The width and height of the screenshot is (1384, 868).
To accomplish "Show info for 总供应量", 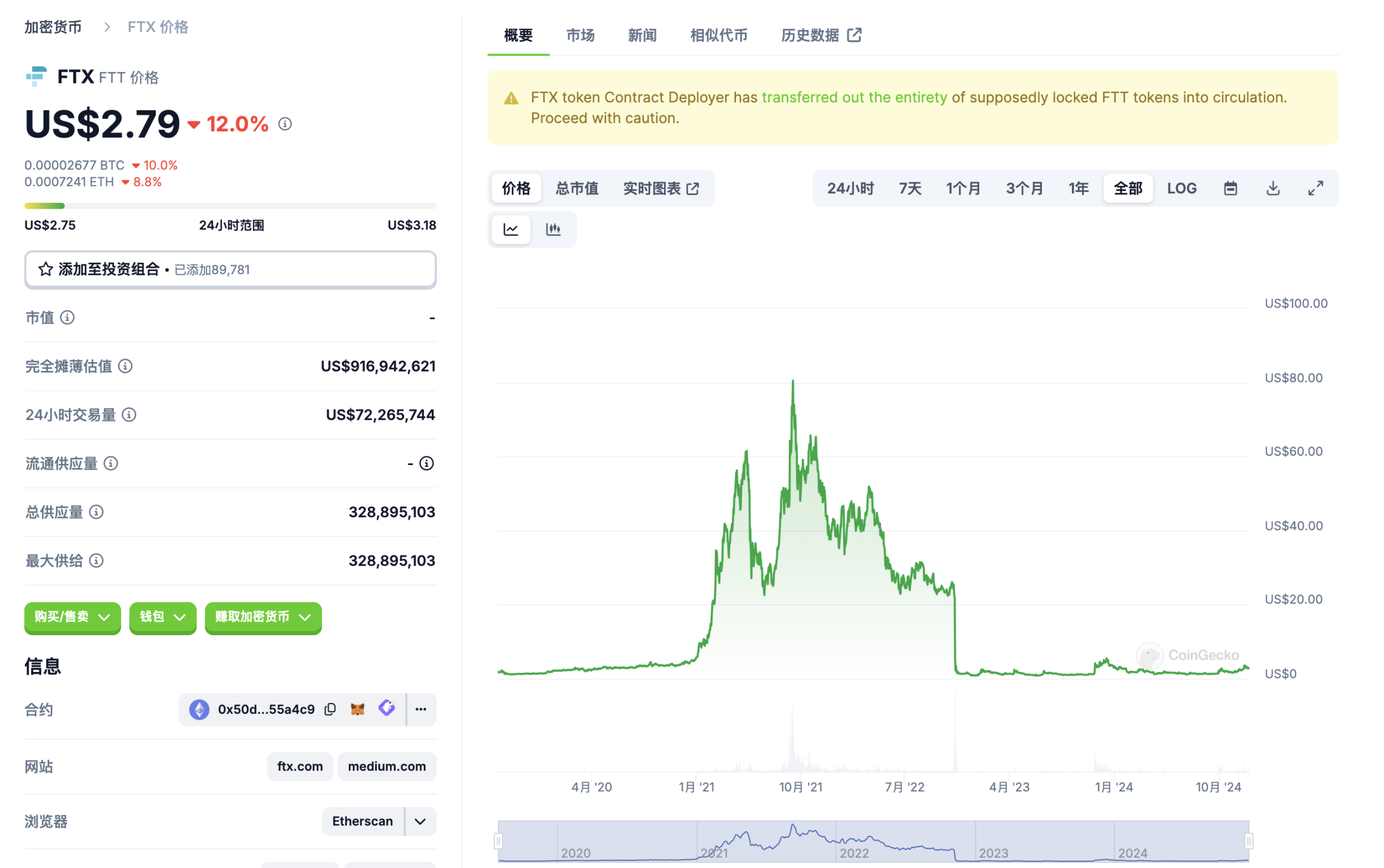I will coord(97,512).
